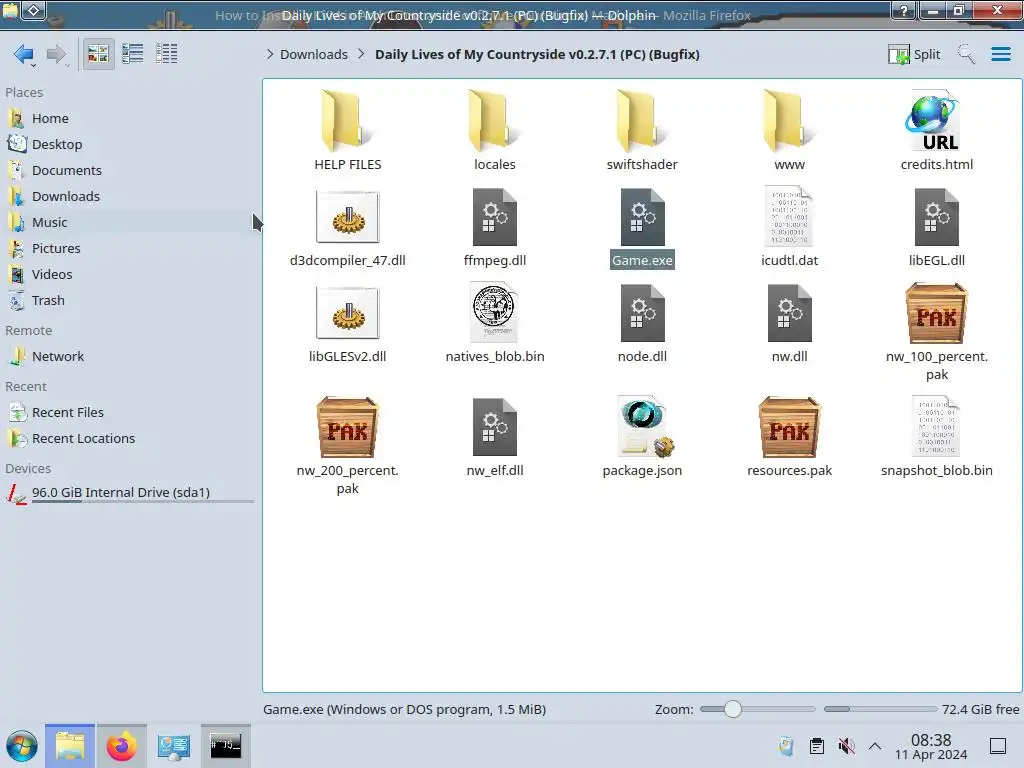Select the swiftshader folder
Image resolution: width=1024 pixels, height=768 pixels.
[x=642, y=131]
